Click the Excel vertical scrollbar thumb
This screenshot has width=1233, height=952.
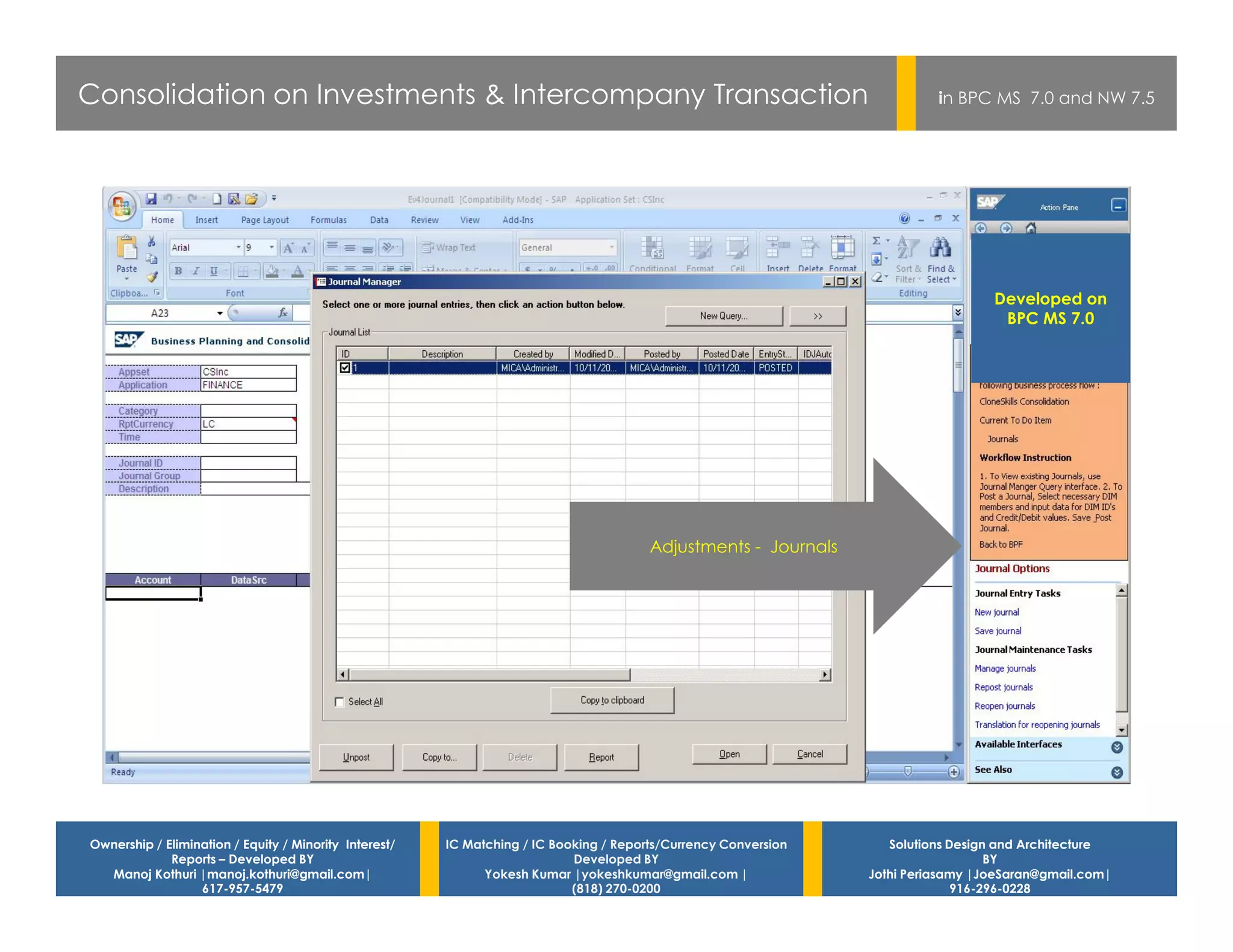[x=958, y=365]
